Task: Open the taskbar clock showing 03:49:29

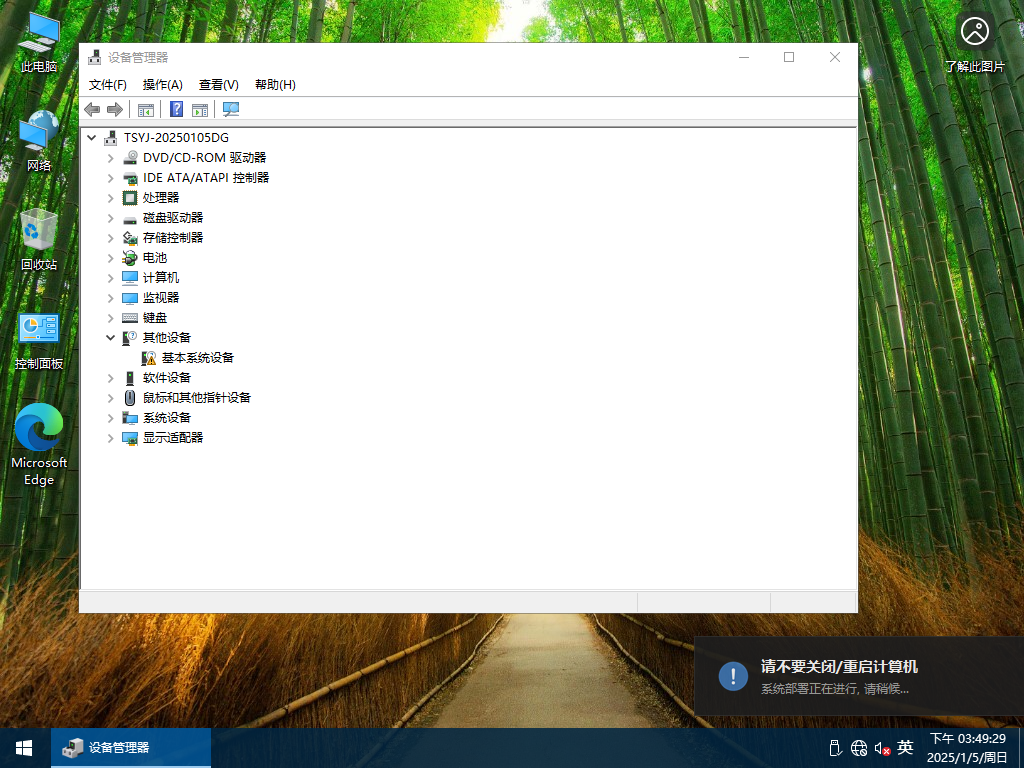Action: point(967,748)
